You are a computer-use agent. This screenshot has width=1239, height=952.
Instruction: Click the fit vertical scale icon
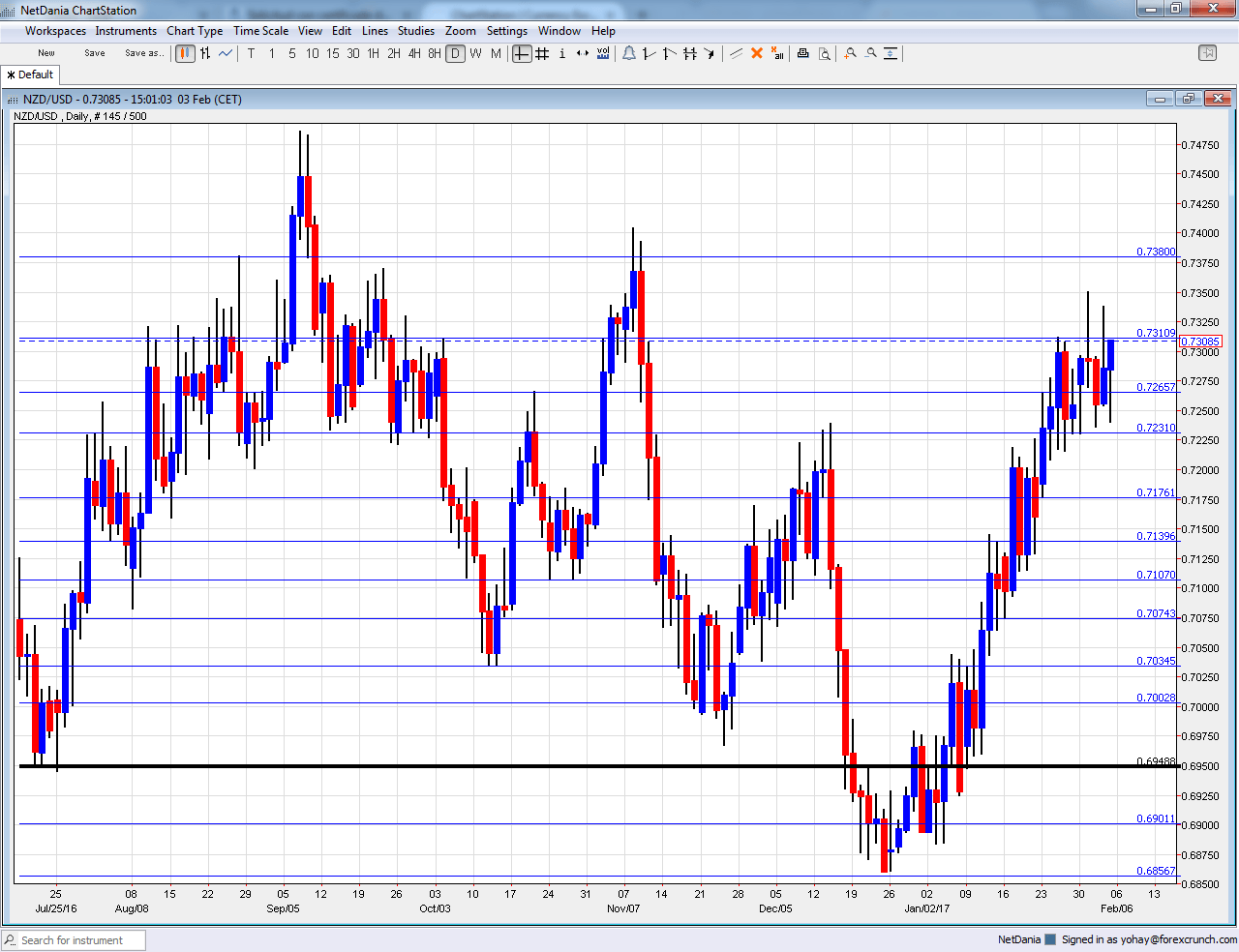pos(891,53)
